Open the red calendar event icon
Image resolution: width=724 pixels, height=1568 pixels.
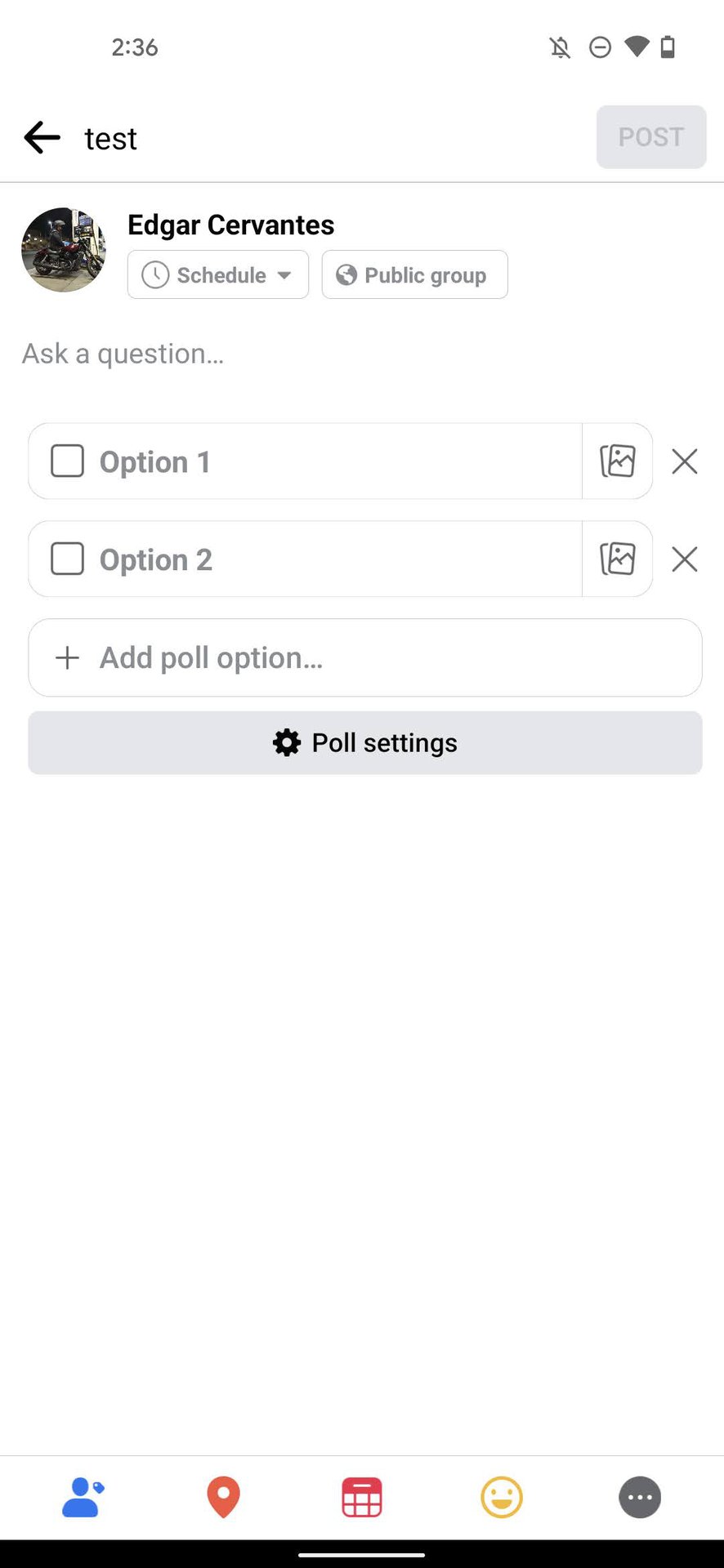click(x=362, y=1497)
